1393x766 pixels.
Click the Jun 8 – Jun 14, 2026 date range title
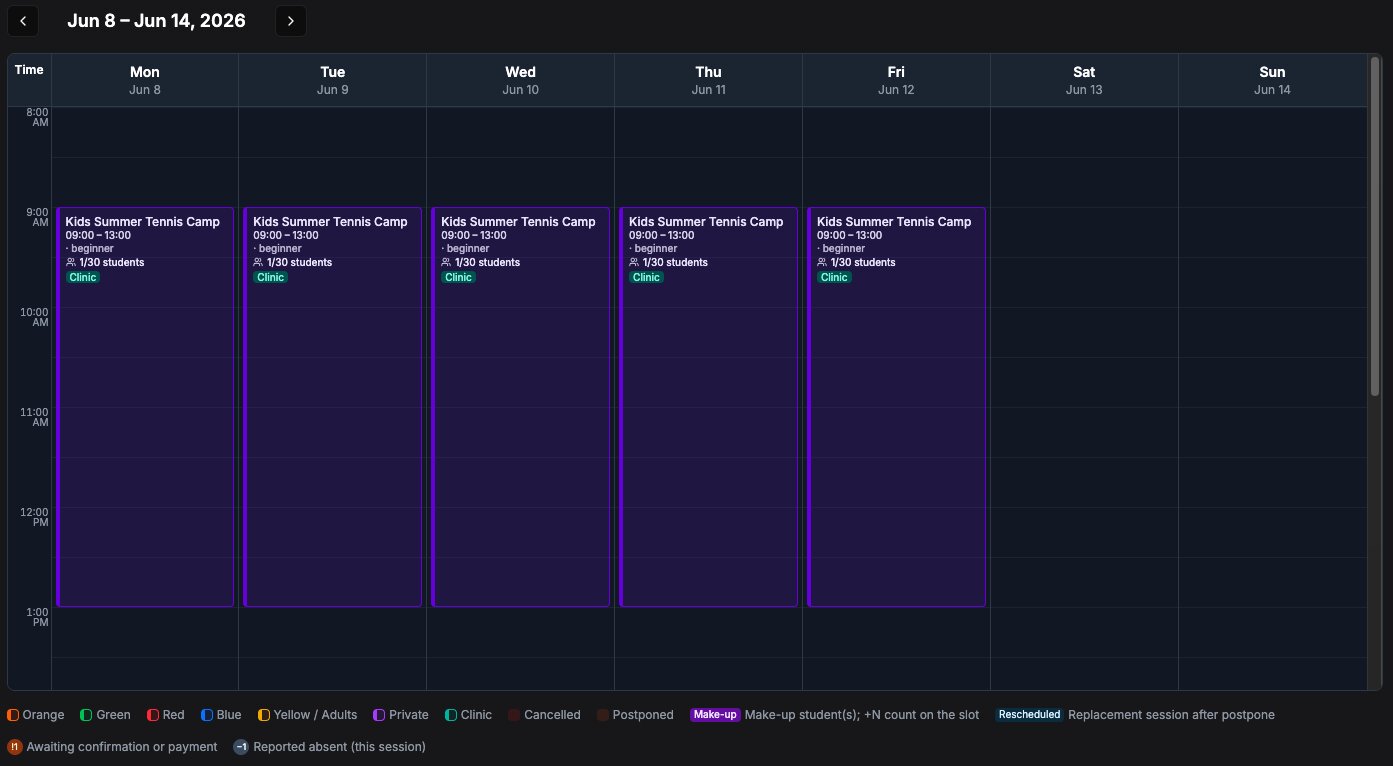pyautogui.click(x=156, y=21)
